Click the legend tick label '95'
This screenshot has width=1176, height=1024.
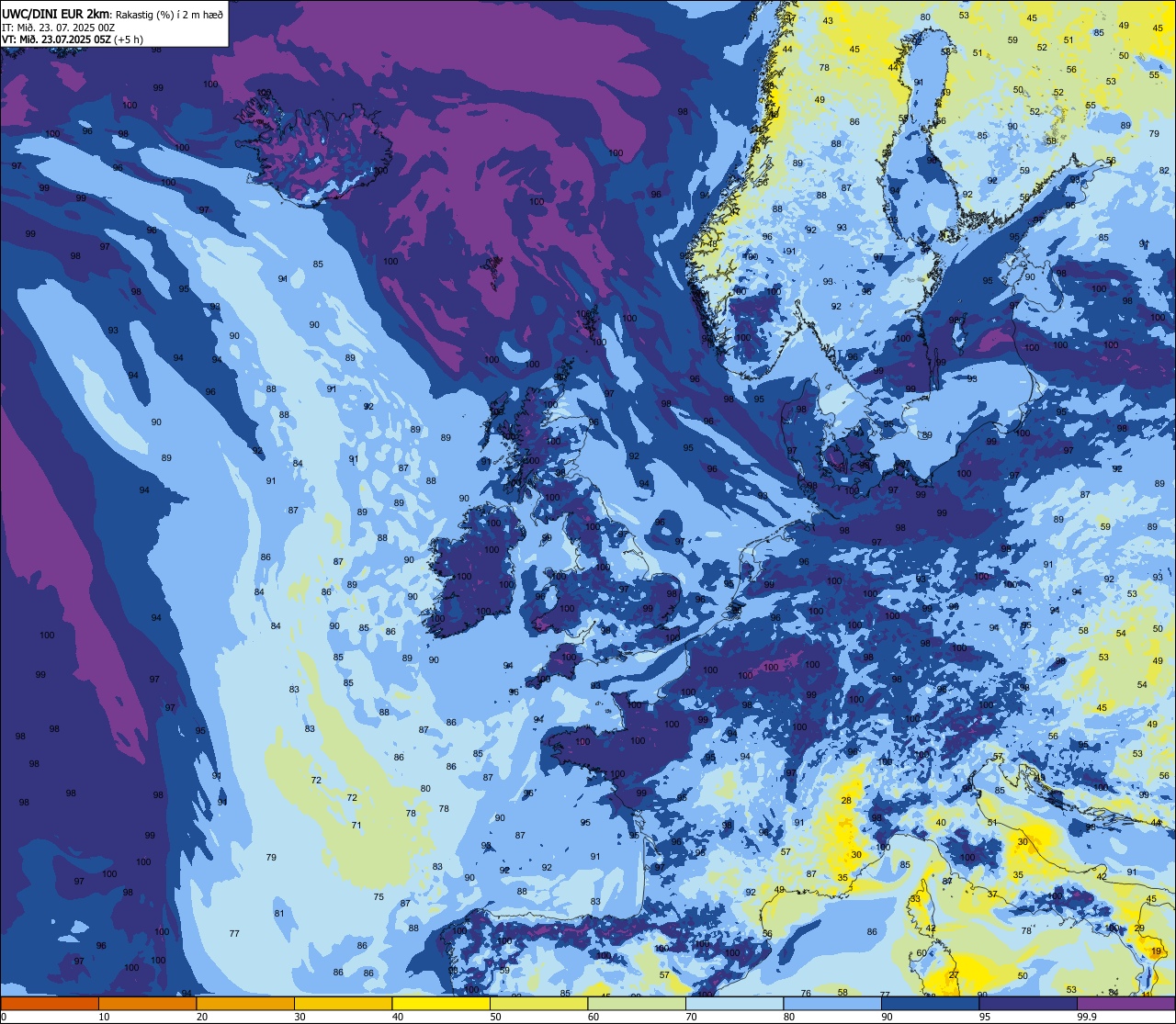985,1017
